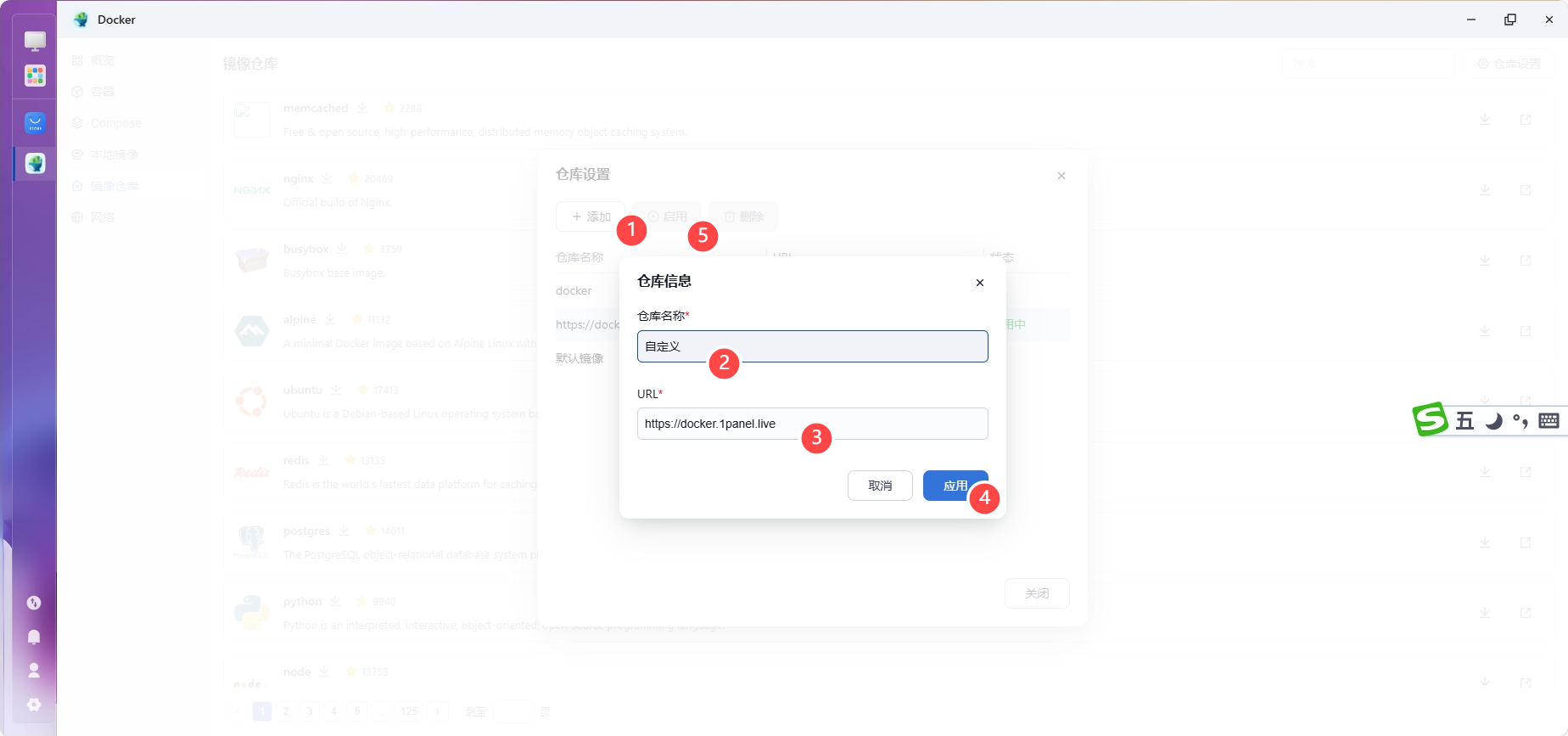Go to page 5 in pagination
The width and height of the screenshot is (1568, 736).
(357, 711)
